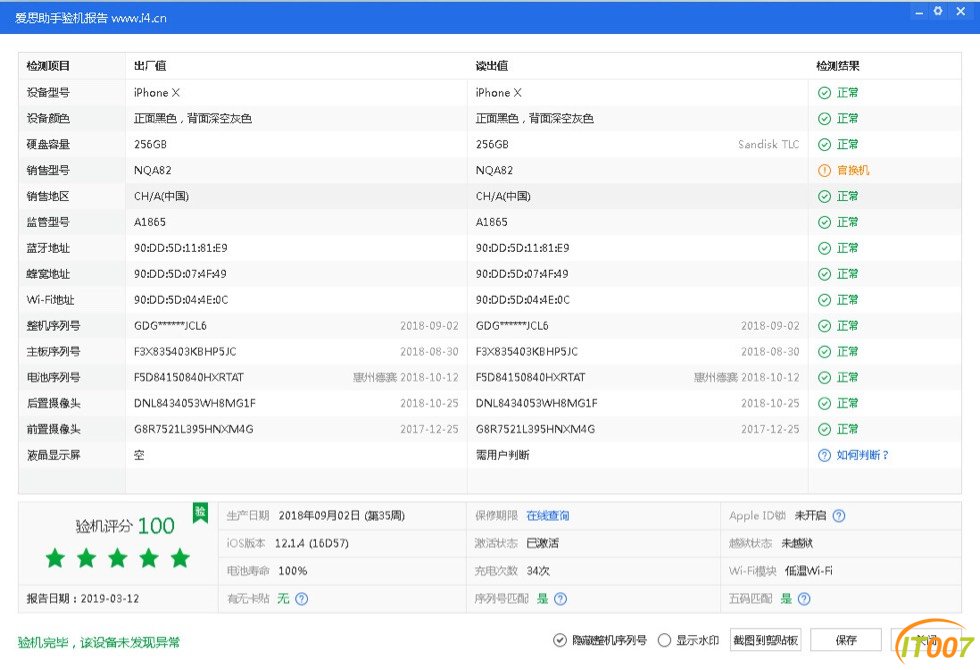980x670 pixels.
Task: Click the orange warning icon in 销售型号 row
Action: (824, 171)
